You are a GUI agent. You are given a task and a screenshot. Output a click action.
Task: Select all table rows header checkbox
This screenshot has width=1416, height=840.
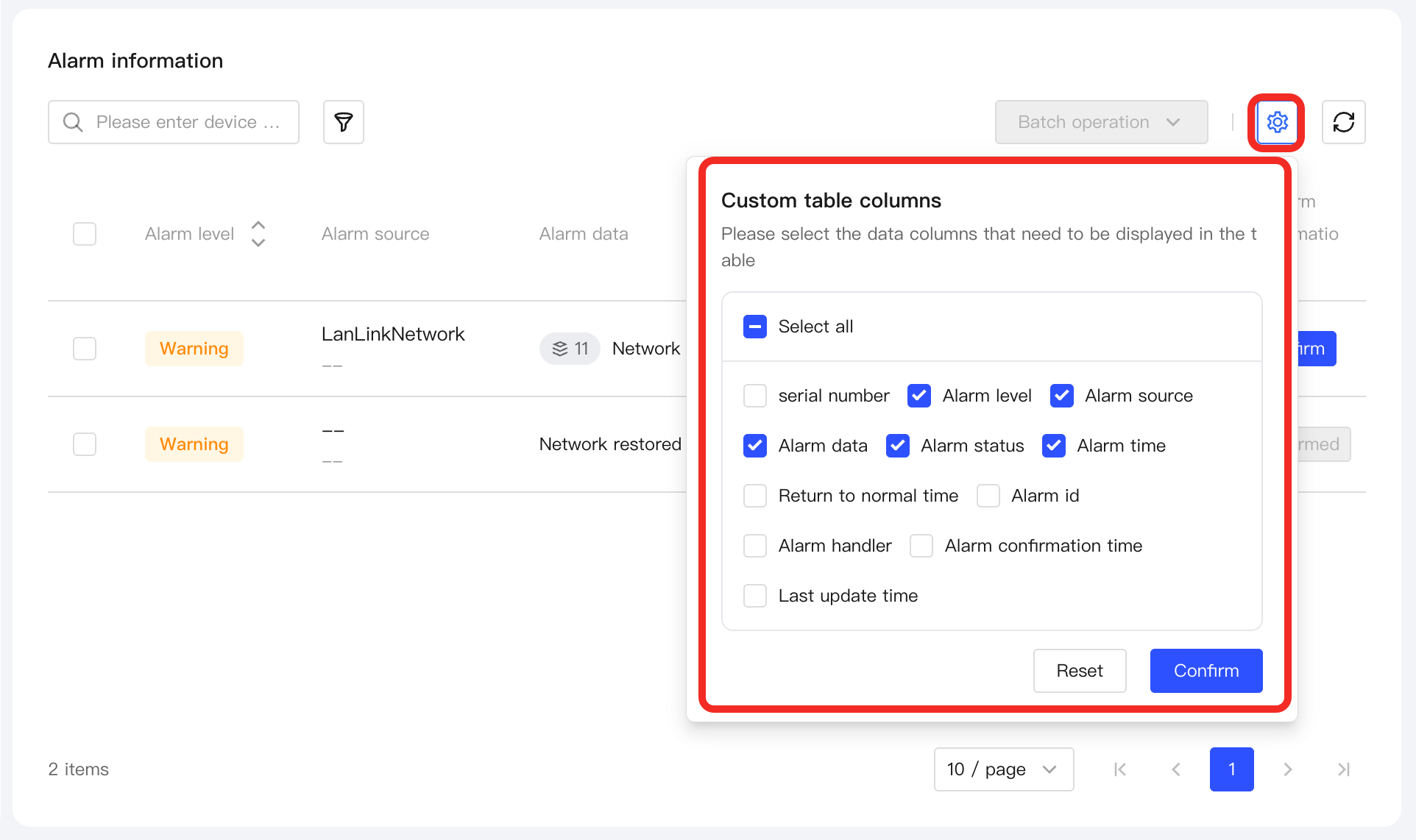coord(85,234)
